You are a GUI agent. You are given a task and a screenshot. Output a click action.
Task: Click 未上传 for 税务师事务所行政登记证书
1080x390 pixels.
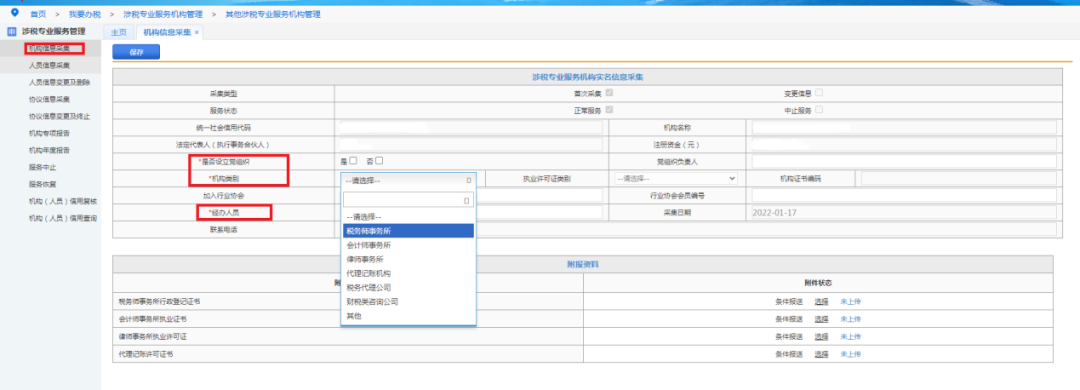[x=851, y=302]
